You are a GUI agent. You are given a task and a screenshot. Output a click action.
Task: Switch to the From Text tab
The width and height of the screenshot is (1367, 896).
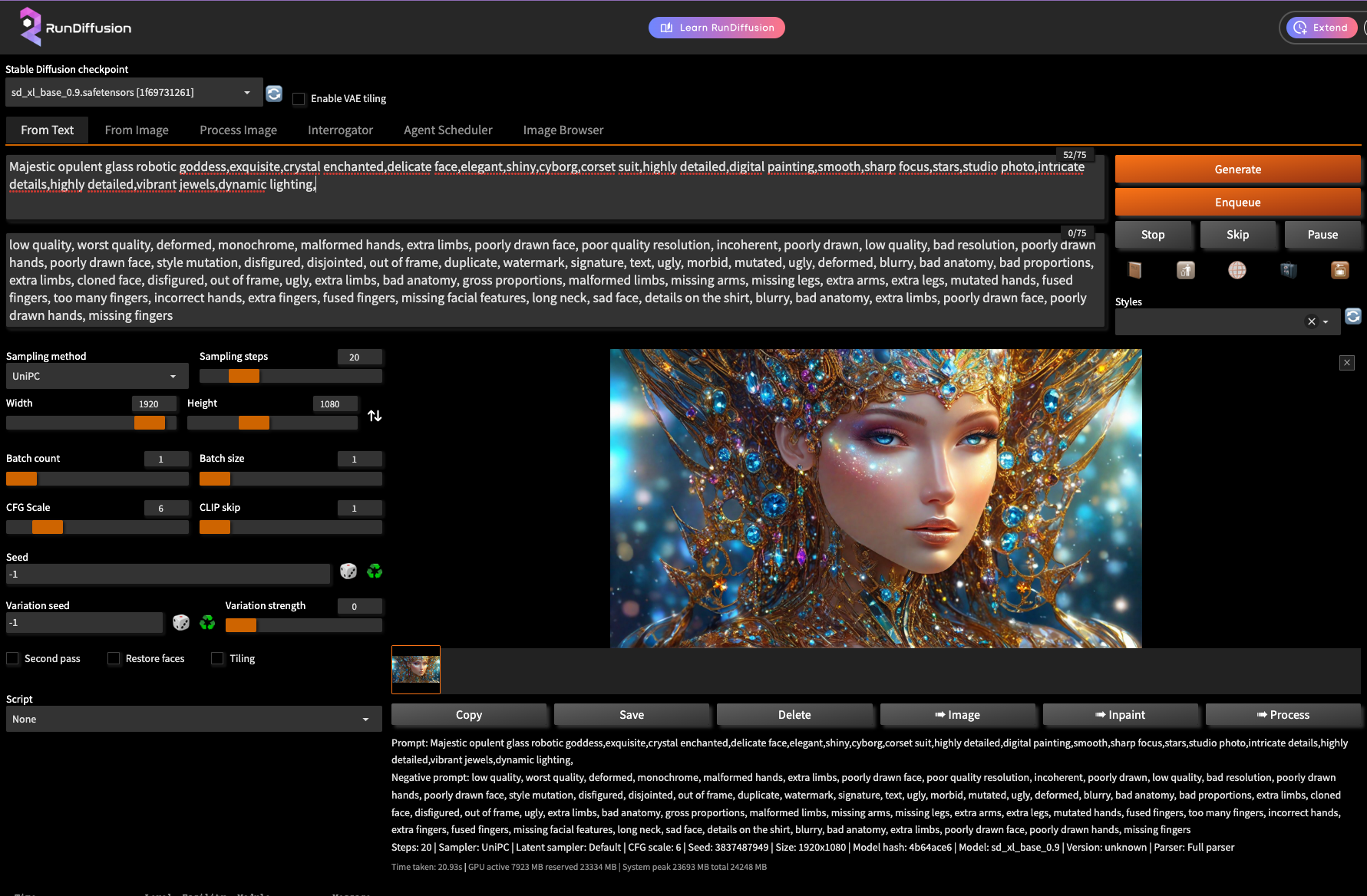(47, 130)
